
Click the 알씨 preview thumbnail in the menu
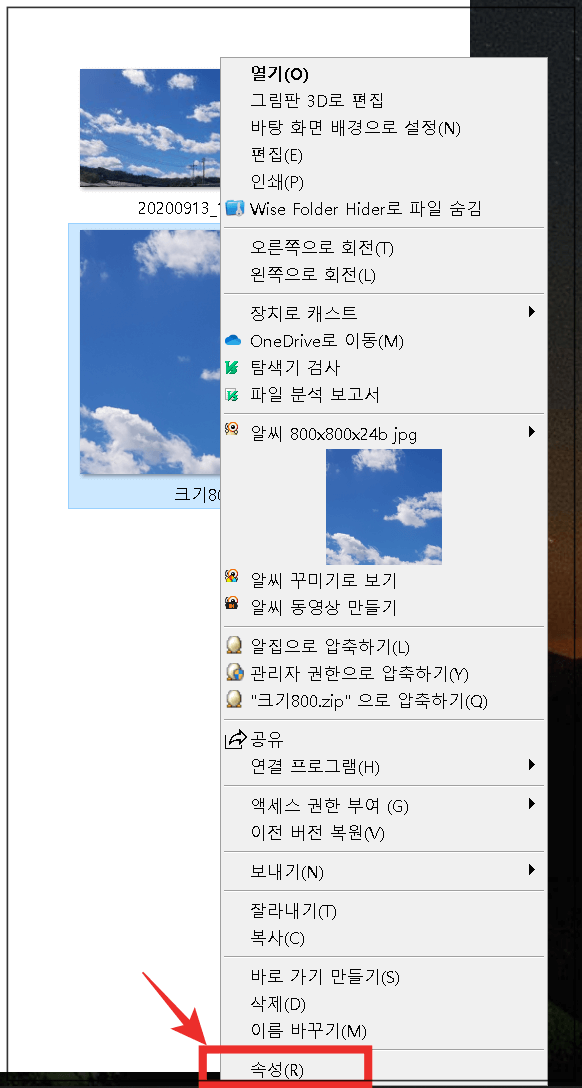pyautogui.click(x=384, y=506)
